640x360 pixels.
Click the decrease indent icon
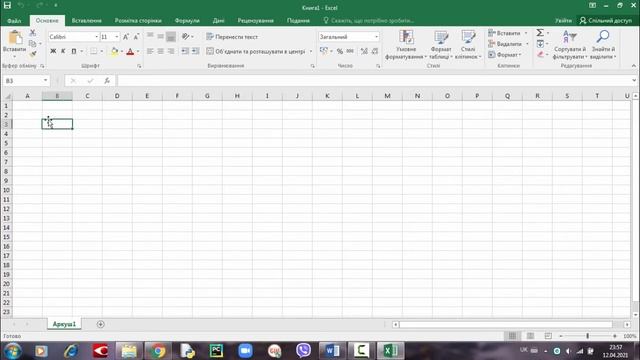tap(185, 51)
